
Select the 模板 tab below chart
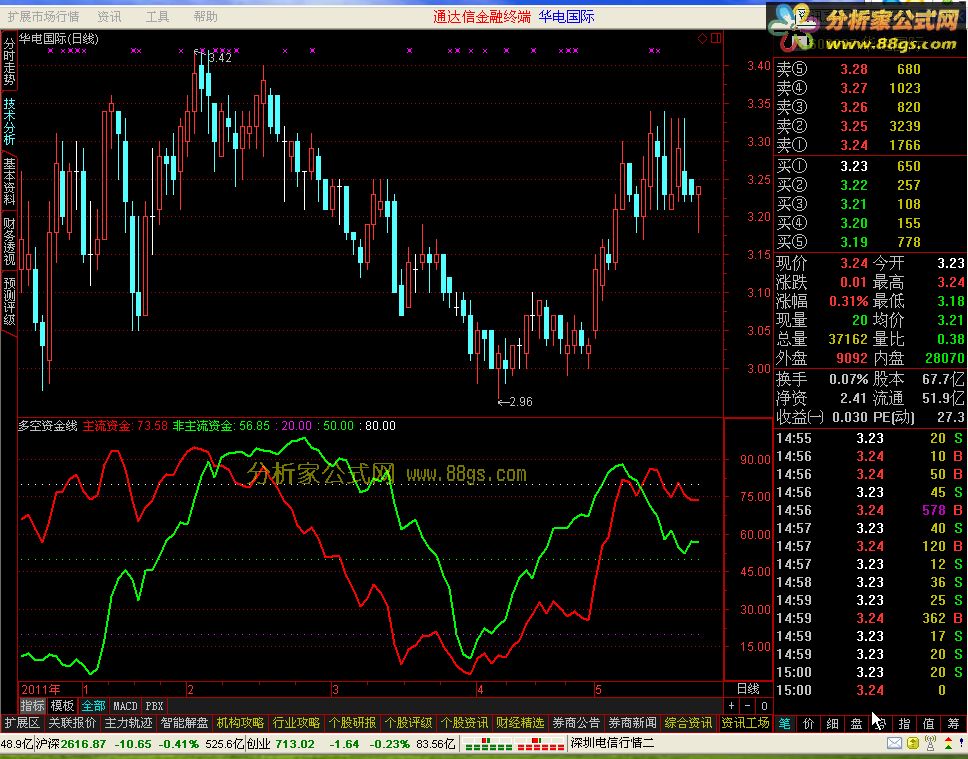(x=62, y=705)
